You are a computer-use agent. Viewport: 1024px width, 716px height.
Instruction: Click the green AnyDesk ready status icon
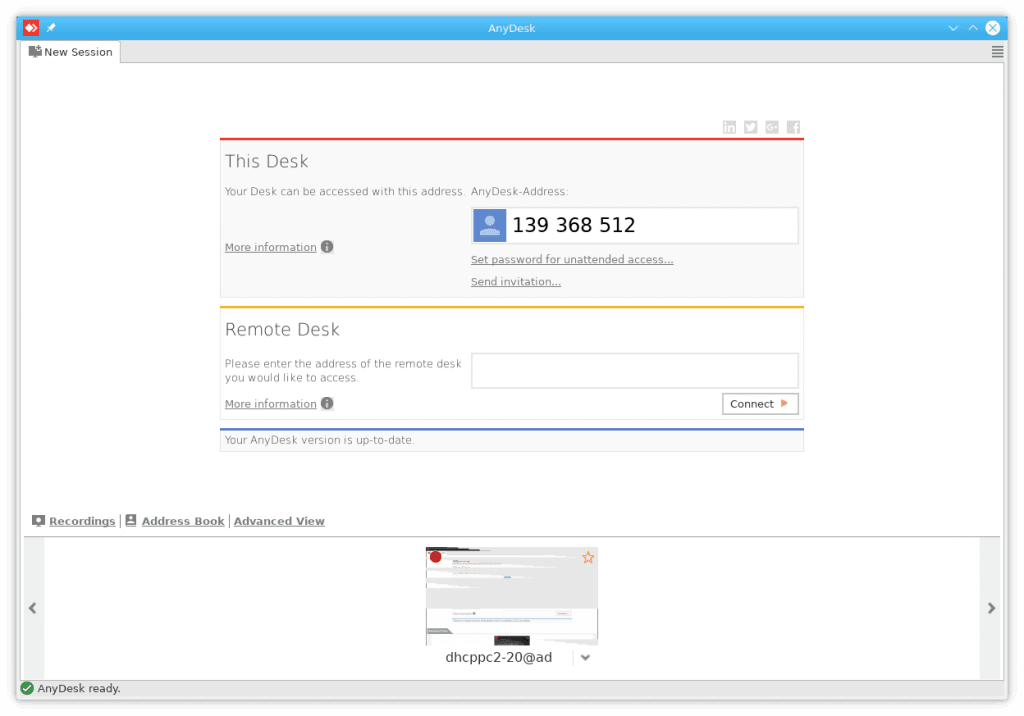(27, 688)
